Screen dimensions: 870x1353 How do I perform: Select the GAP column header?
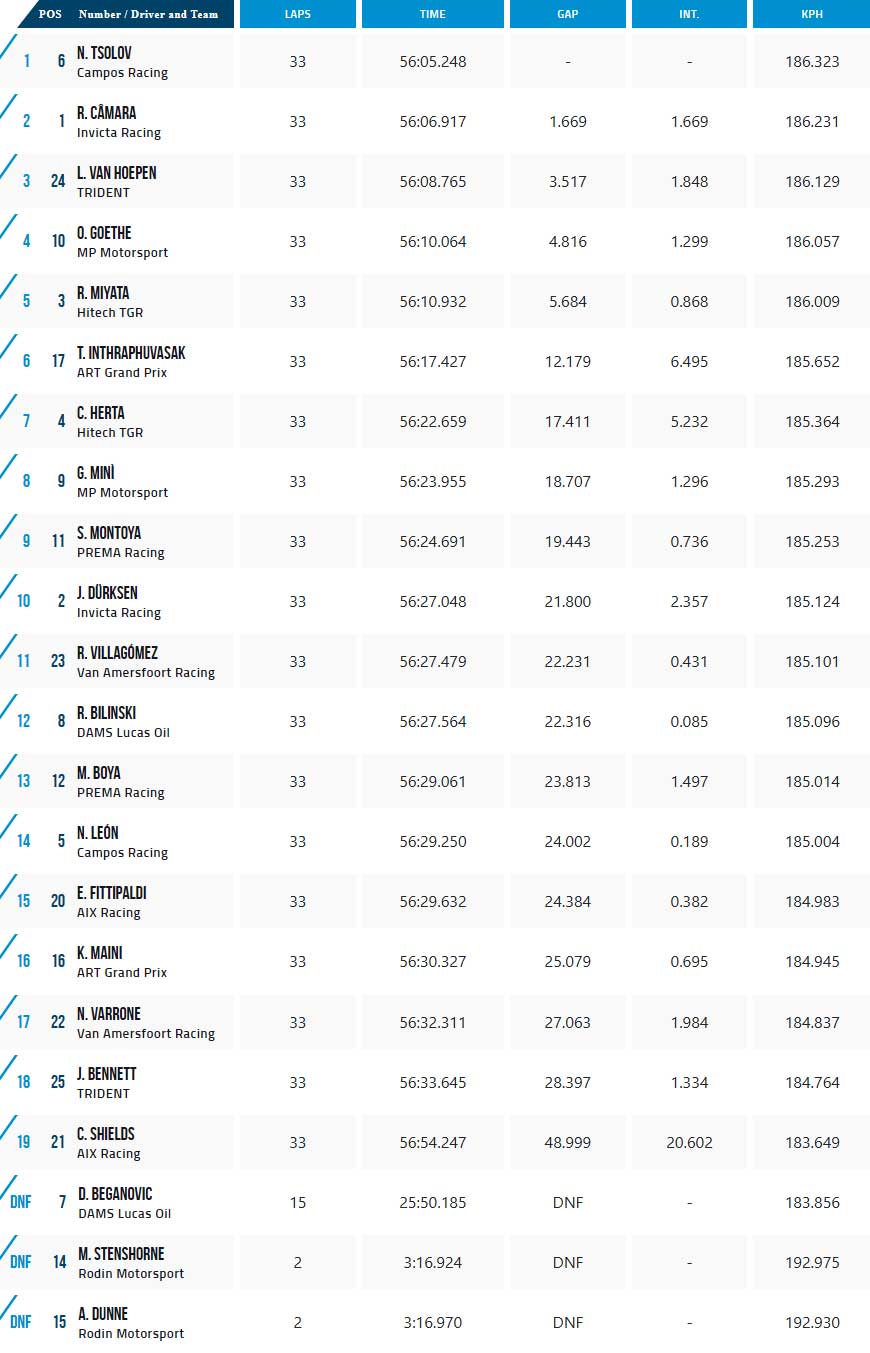point(567,14)
